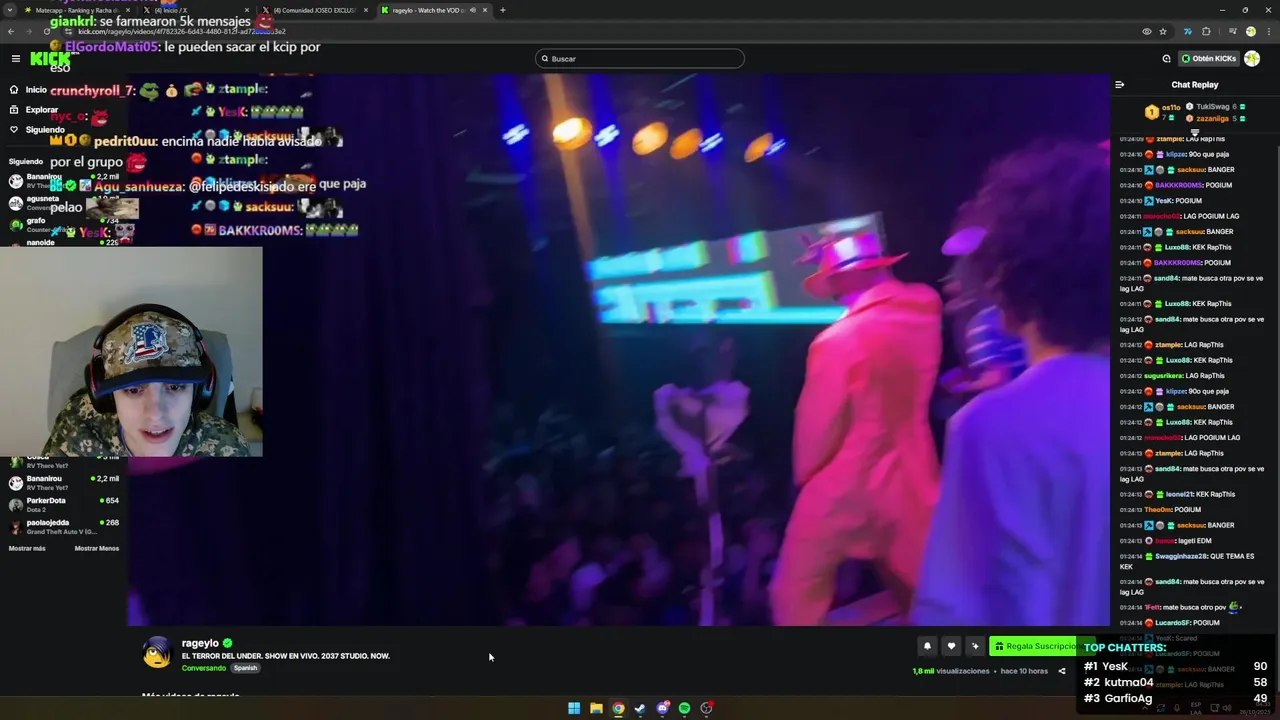Viewport: 1280px width, 720px height.
Task: Click the leonel21 username in chat replay
Action: pyautogui.click(x=1179, y=494)
